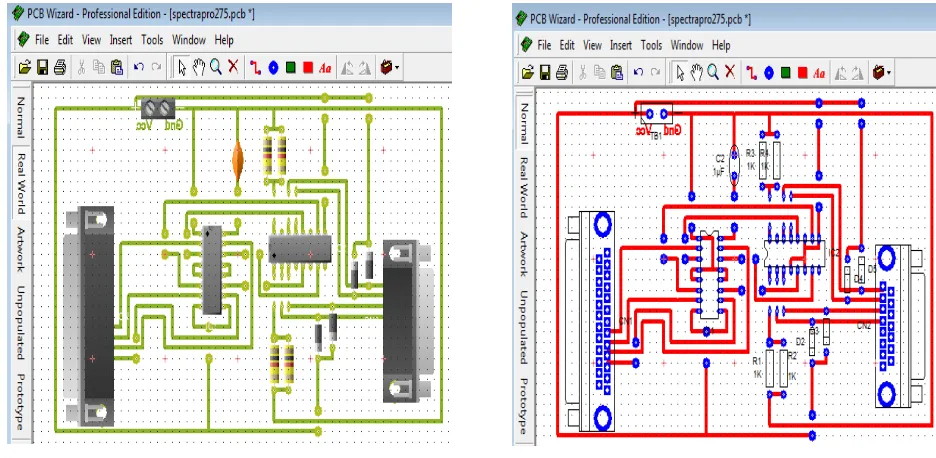
Task: Red square copper area tool, left window
Action: [x=308, y=67]
